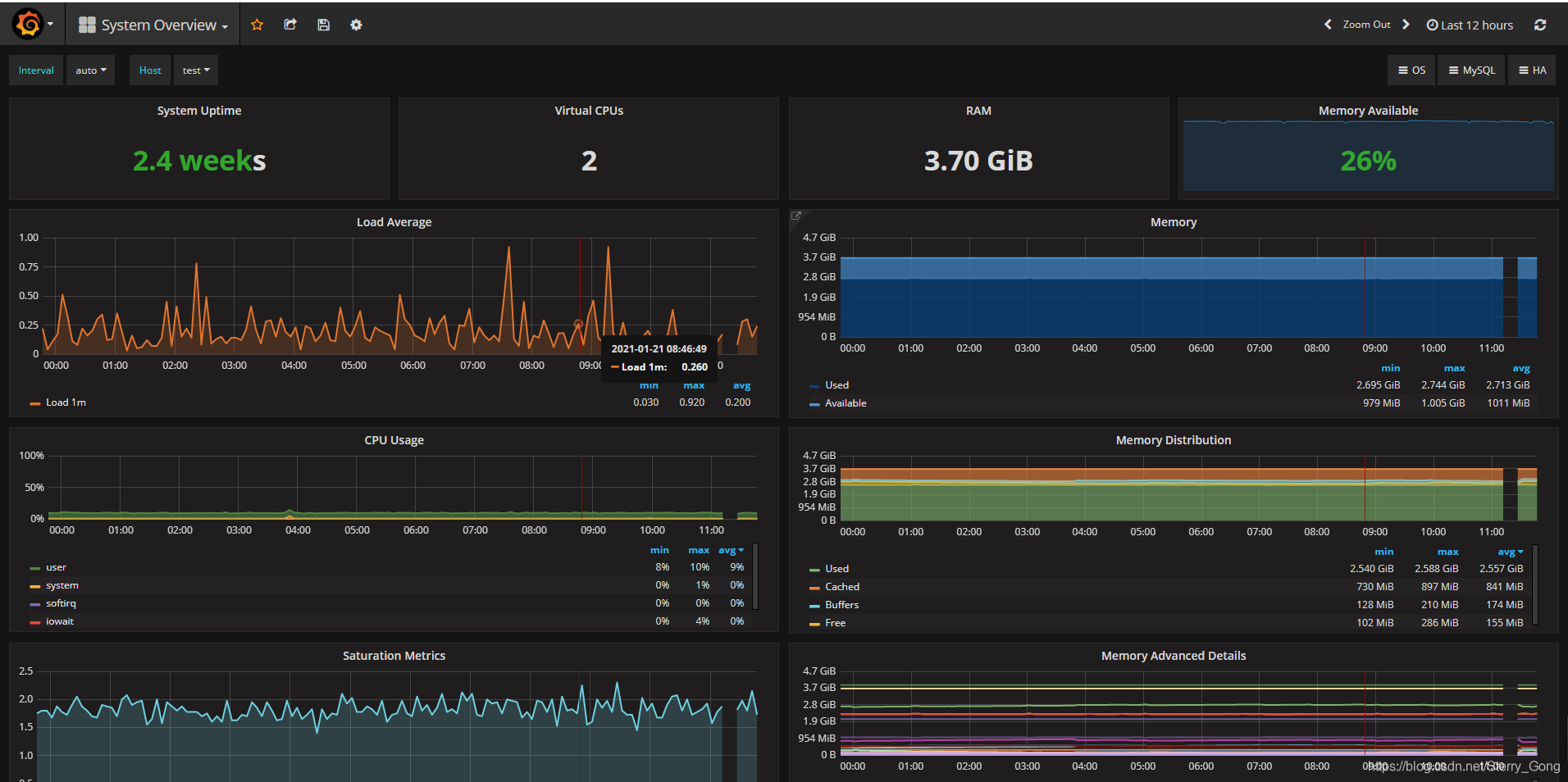Refresh the dashboard
Image resolution: width=1568 pixels, height=782 pixels.
pos(1540,25)
